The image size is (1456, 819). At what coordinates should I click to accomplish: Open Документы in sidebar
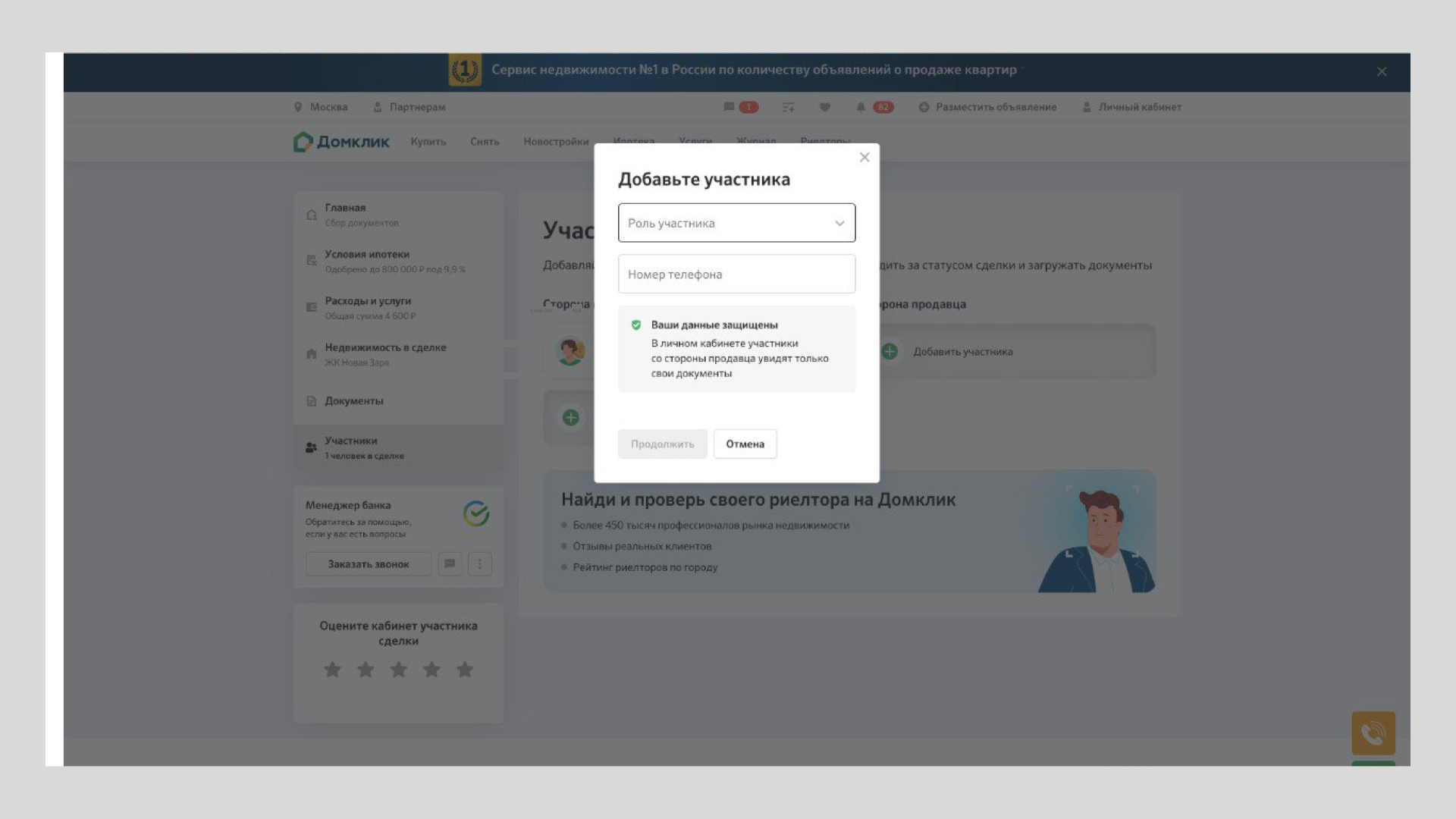(x=399, y=400)
